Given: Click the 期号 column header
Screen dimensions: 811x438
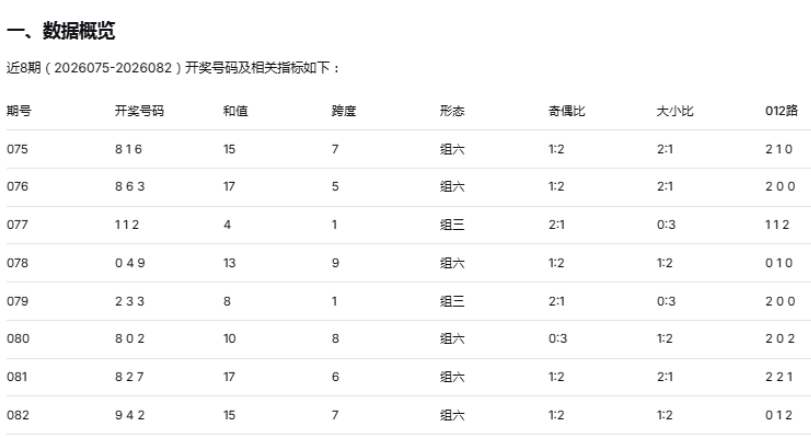Looking at the screenshot, I should (x=18, y=110).
